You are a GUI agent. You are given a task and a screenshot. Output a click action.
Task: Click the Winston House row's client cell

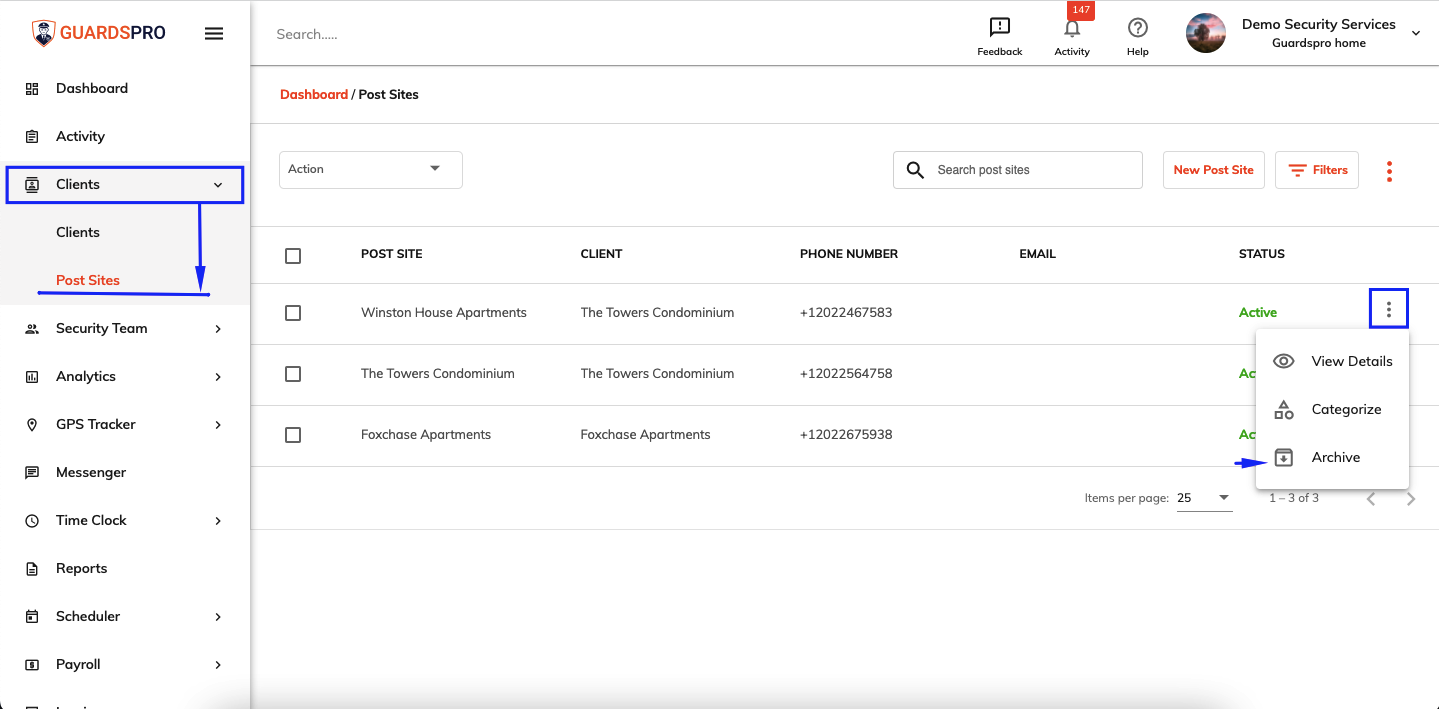click(658, 312)
